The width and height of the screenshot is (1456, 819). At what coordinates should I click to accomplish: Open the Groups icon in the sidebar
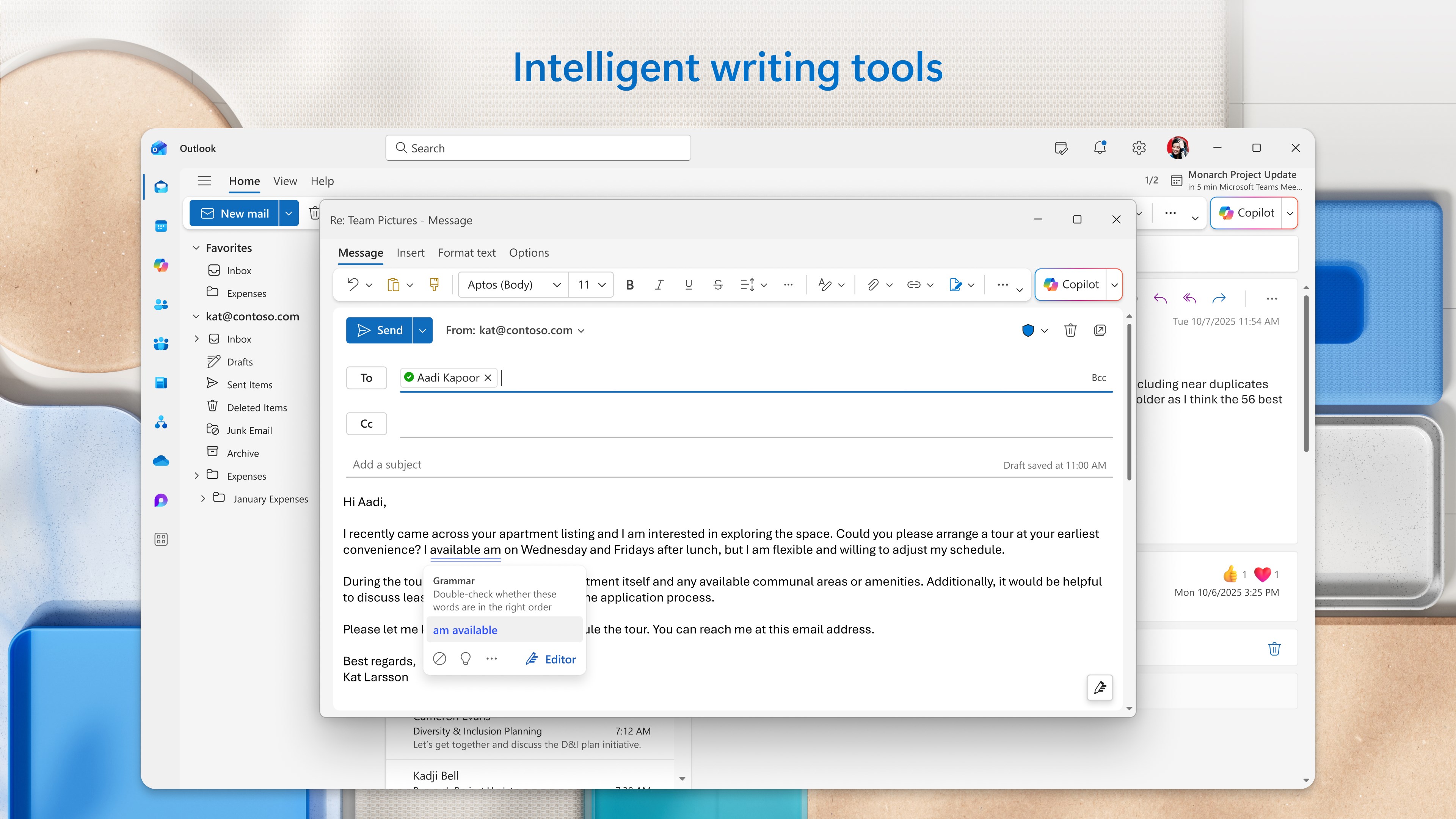[x=161, y=344]
